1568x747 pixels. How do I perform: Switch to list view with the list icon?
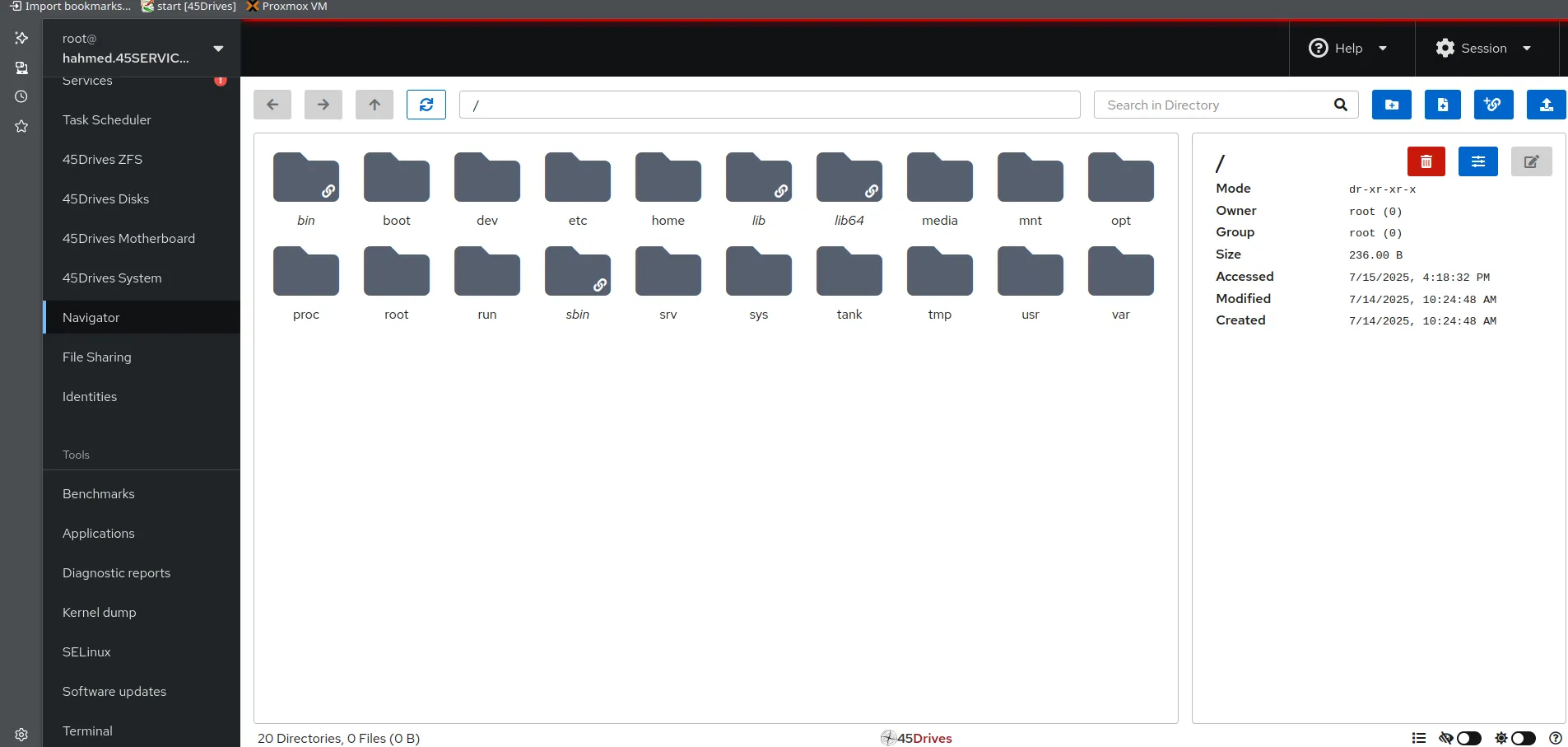point(1418,738)
